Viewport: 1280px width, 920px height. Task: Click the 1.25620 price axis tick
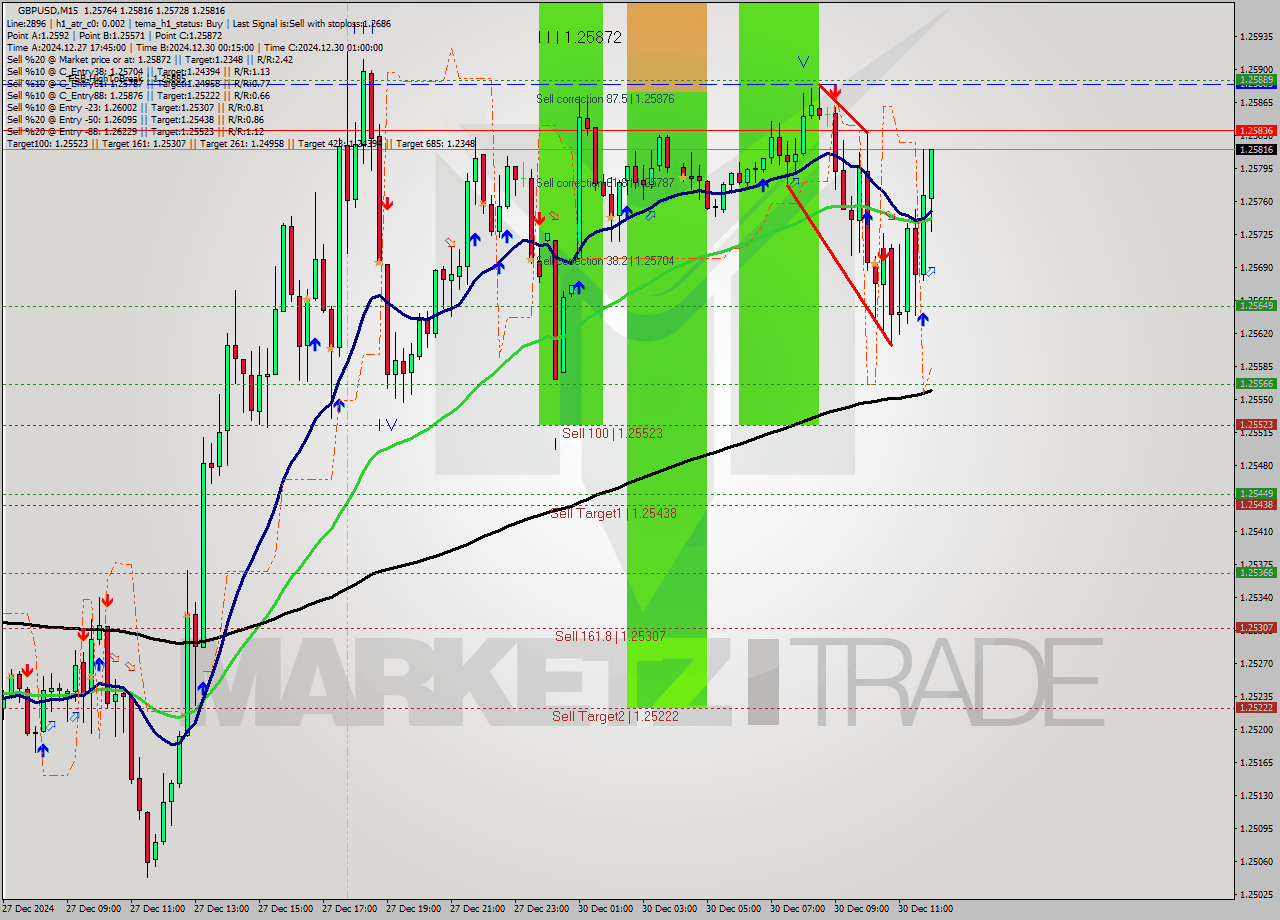[x=1256, y=333]
